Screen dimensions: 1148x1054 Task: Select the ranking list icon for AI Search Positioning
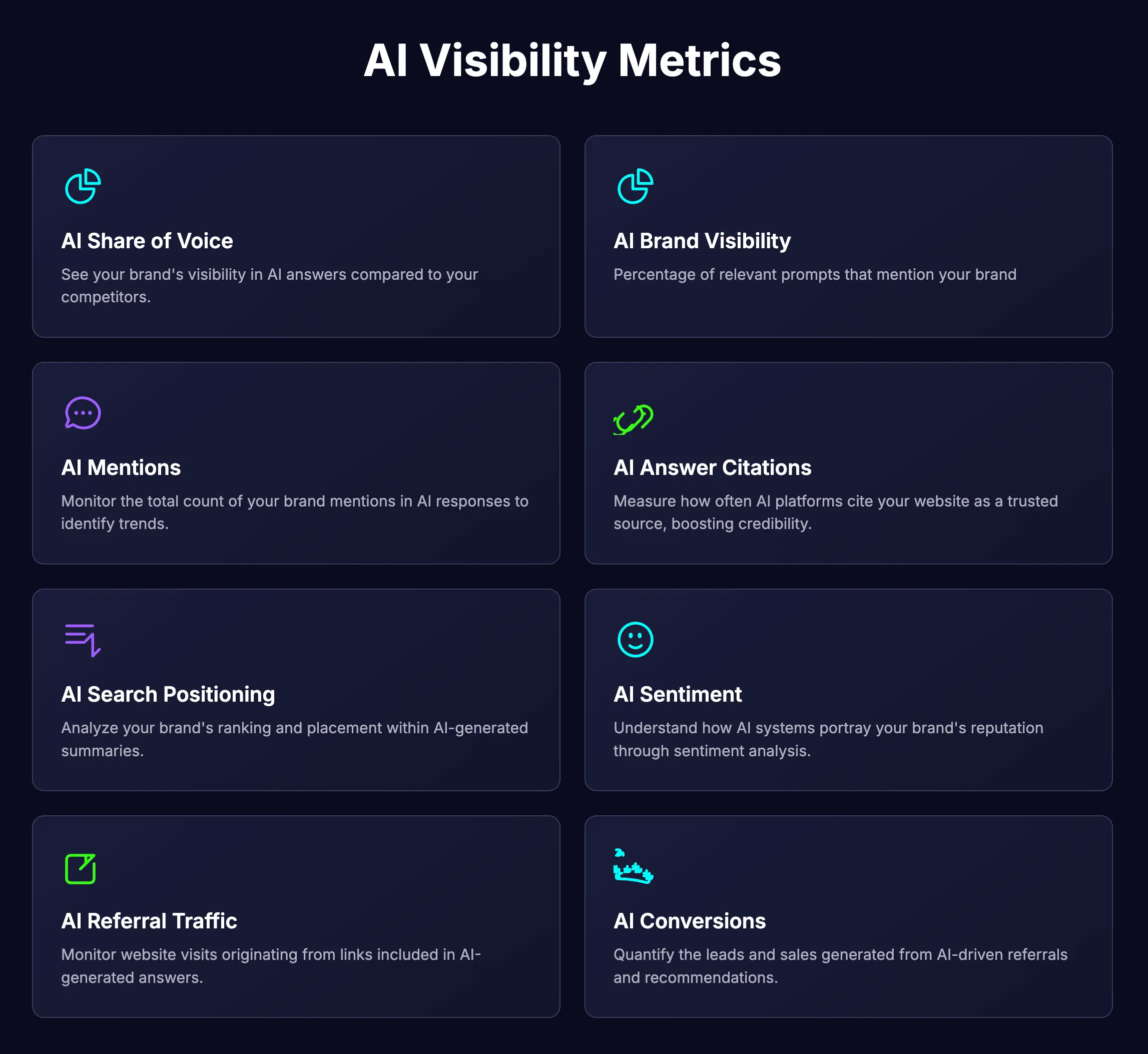tap(83, 640)
